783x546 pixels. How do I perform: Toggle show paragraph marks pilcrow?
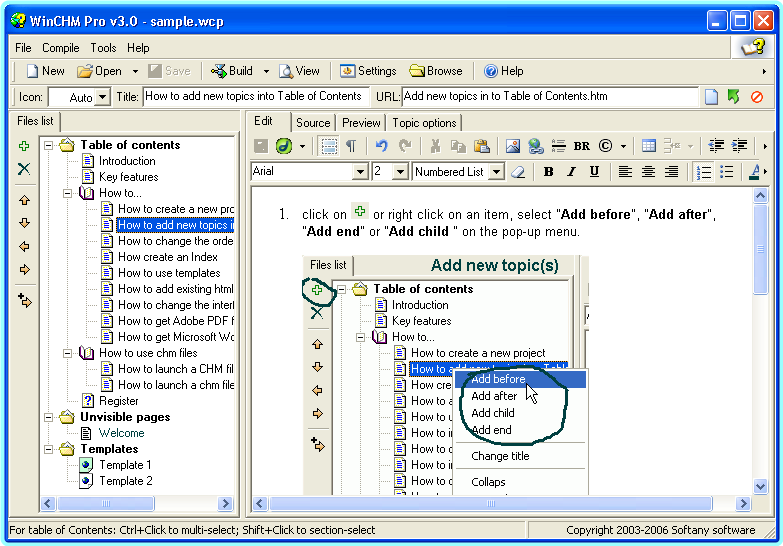click(x=352, y=146)
